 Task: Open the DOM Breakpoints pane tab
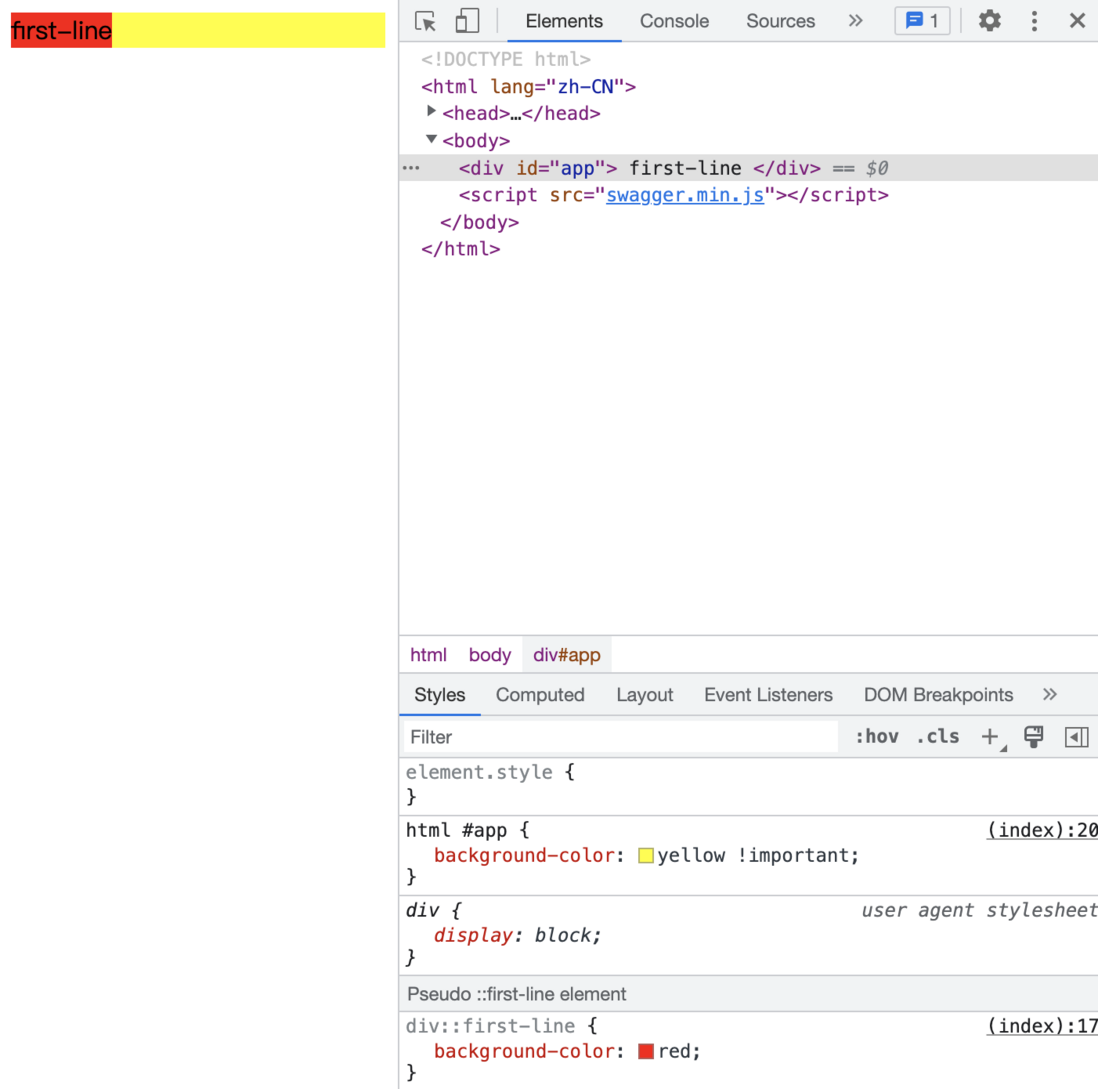(938, 695)
